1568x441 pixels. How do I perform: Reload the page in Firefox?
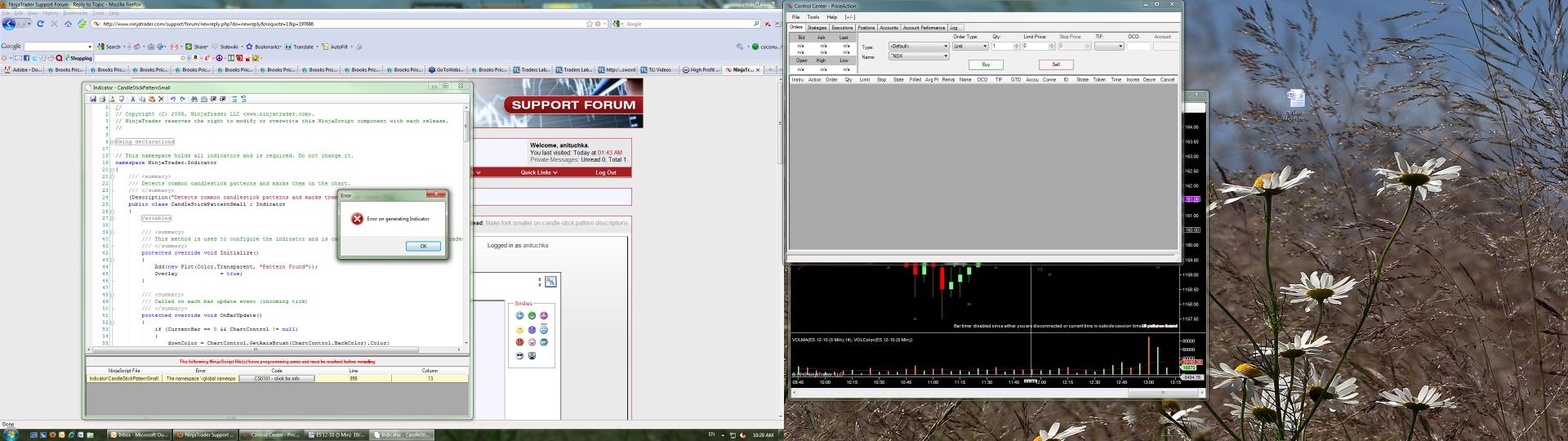click(40, 24)
